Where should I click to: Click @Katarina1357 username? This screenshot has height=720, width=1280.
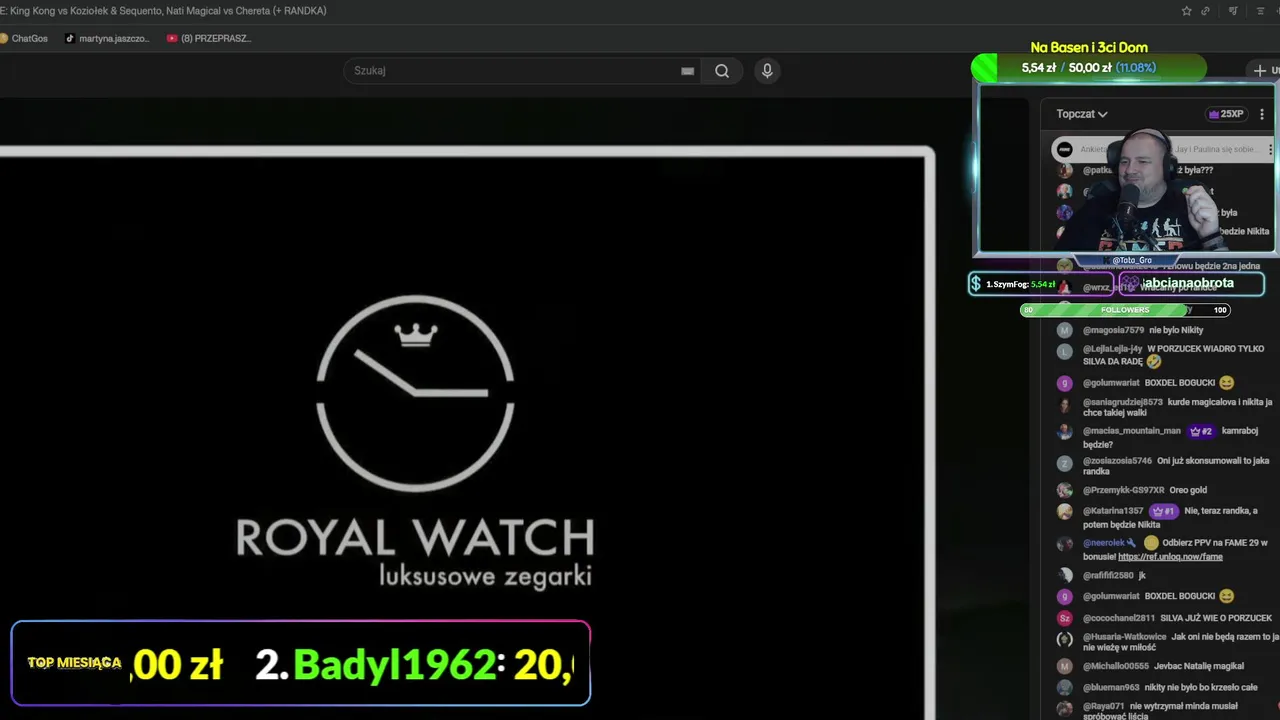[x=1113, y=511]
